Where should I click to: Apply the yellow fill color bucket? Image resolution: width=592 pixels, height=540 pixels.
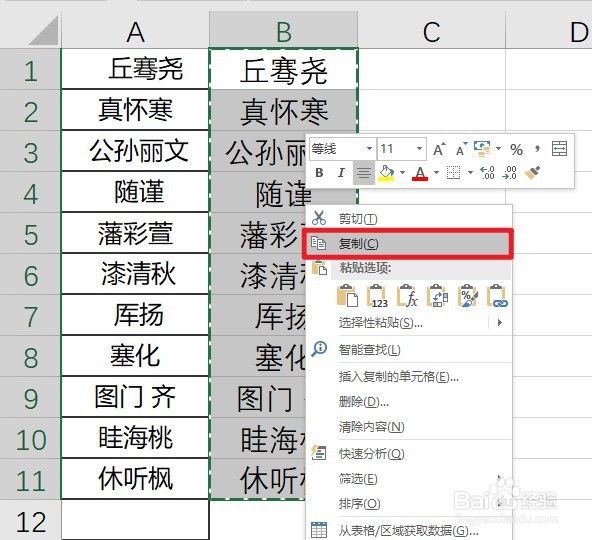(386, 173)
